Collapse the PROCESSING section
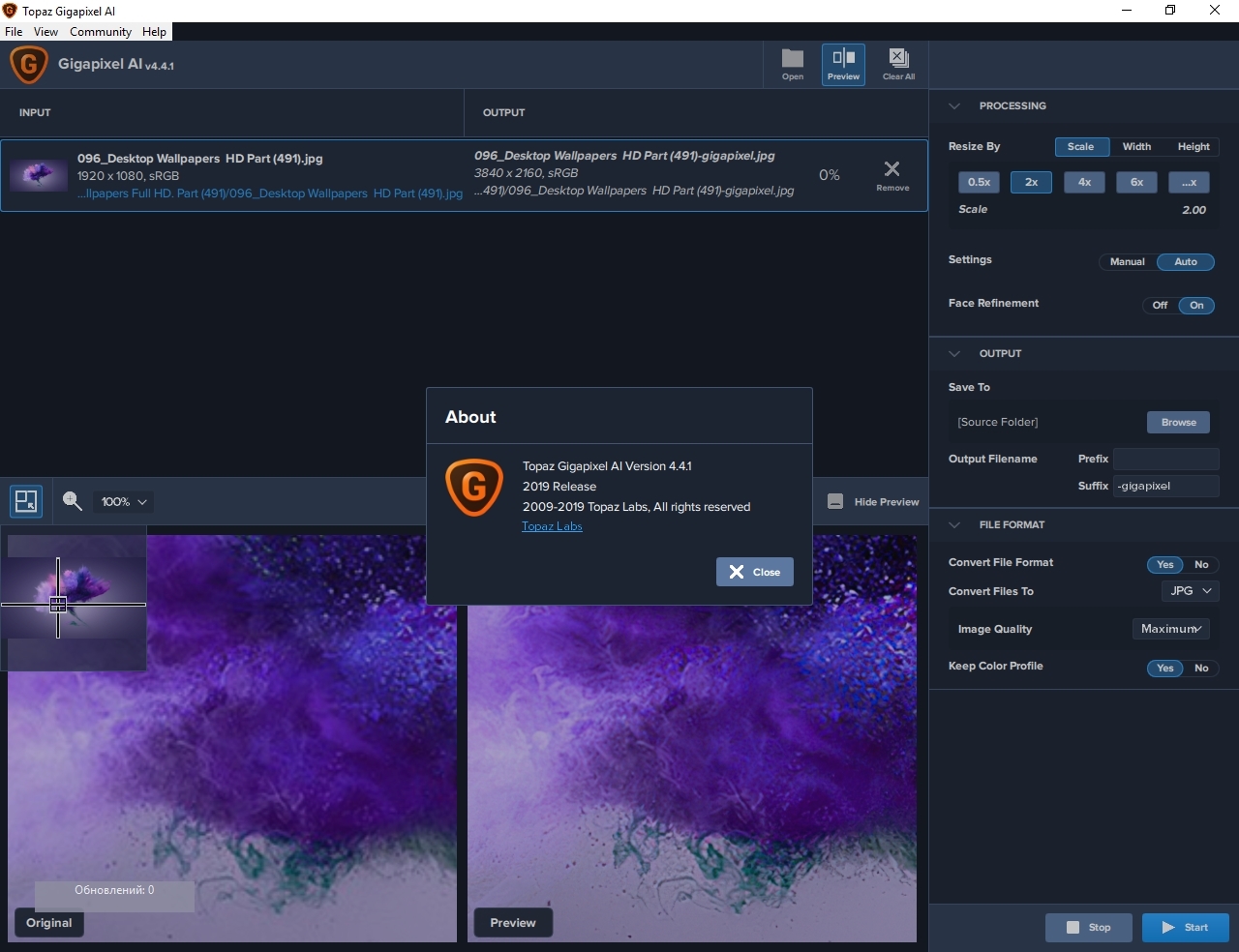 (954, 106)
